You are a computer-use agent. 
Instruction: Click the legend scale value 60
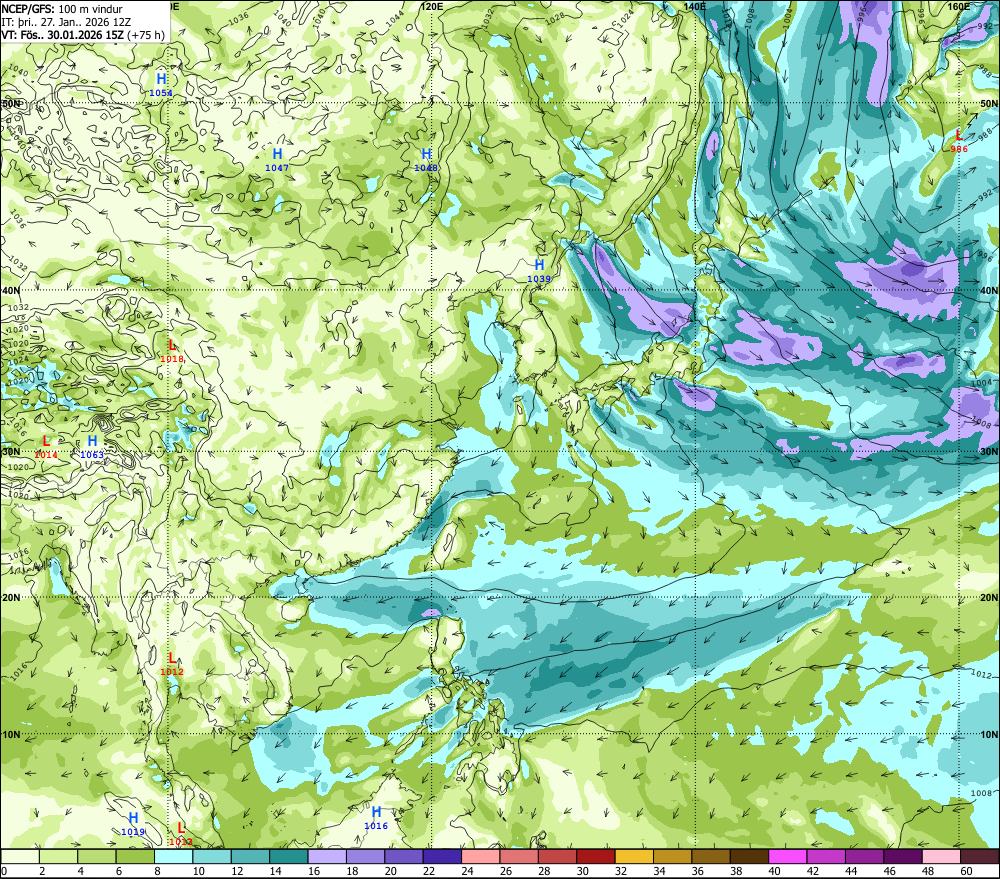pos(966,871)
